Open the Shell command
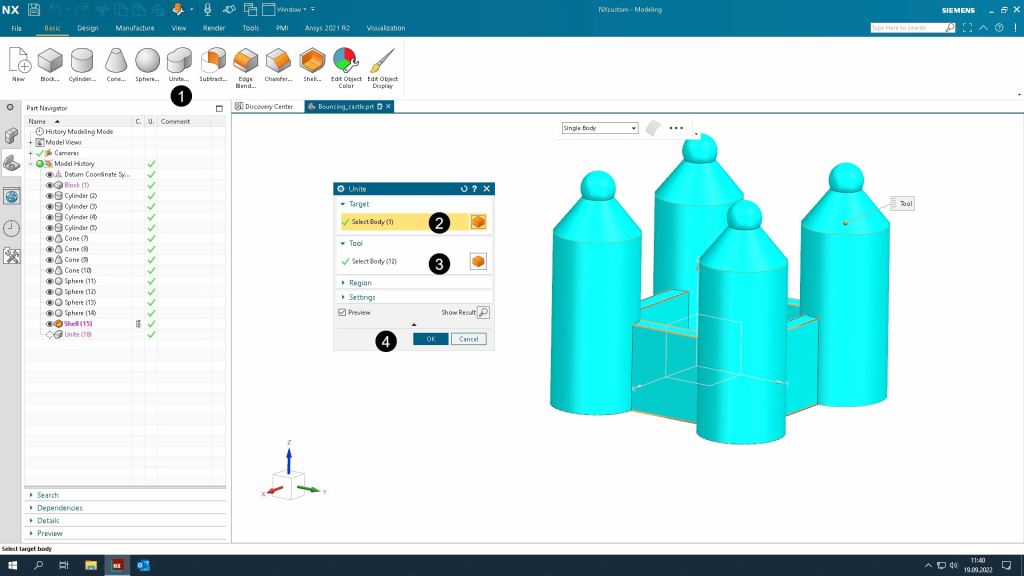The height and width of the screenshot is (576, 1024). click(x=312, y=62)
